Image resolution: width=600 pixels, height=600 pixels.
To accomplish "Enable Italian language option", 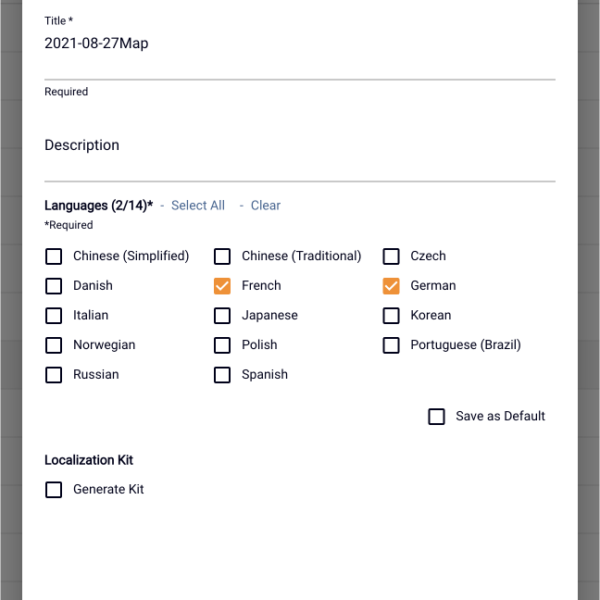I will click(54, 316).
